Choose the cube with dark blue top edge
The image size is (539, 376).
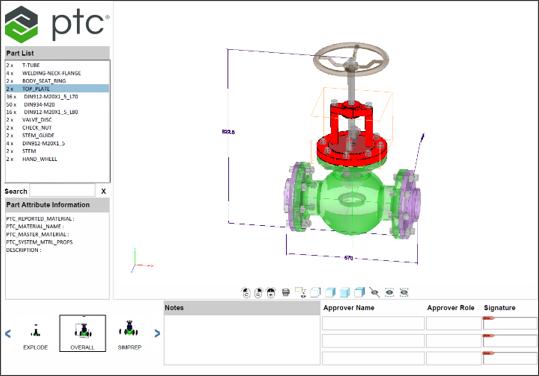(x=360, y=292)
